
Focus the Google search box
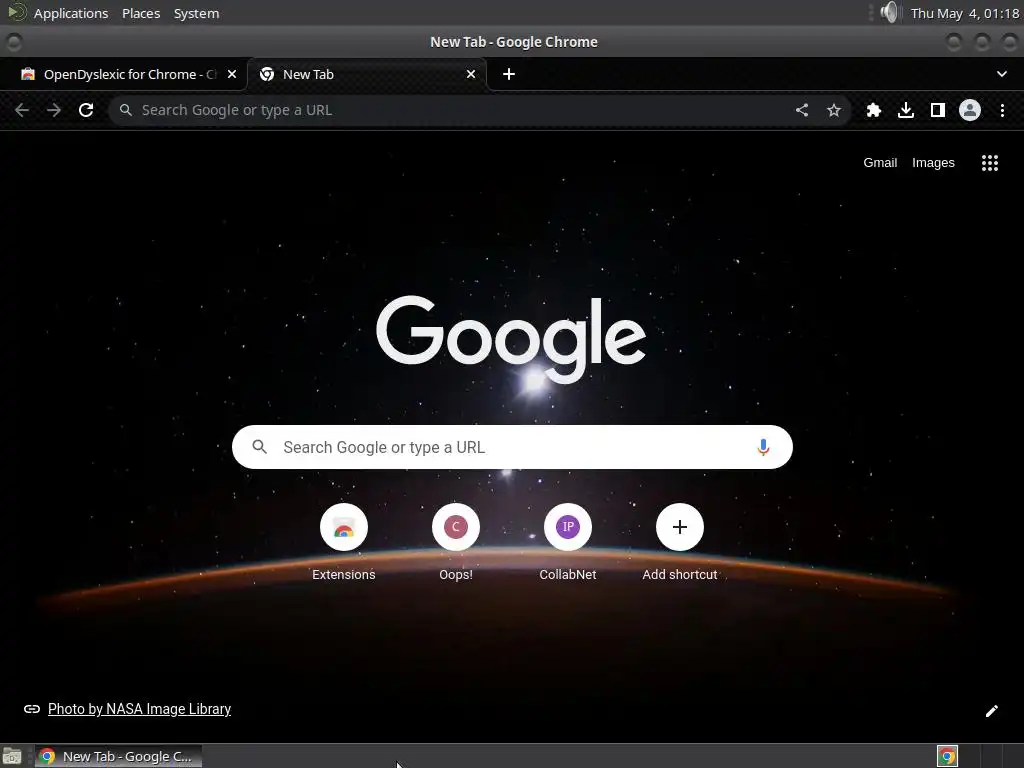coord(512,447)
